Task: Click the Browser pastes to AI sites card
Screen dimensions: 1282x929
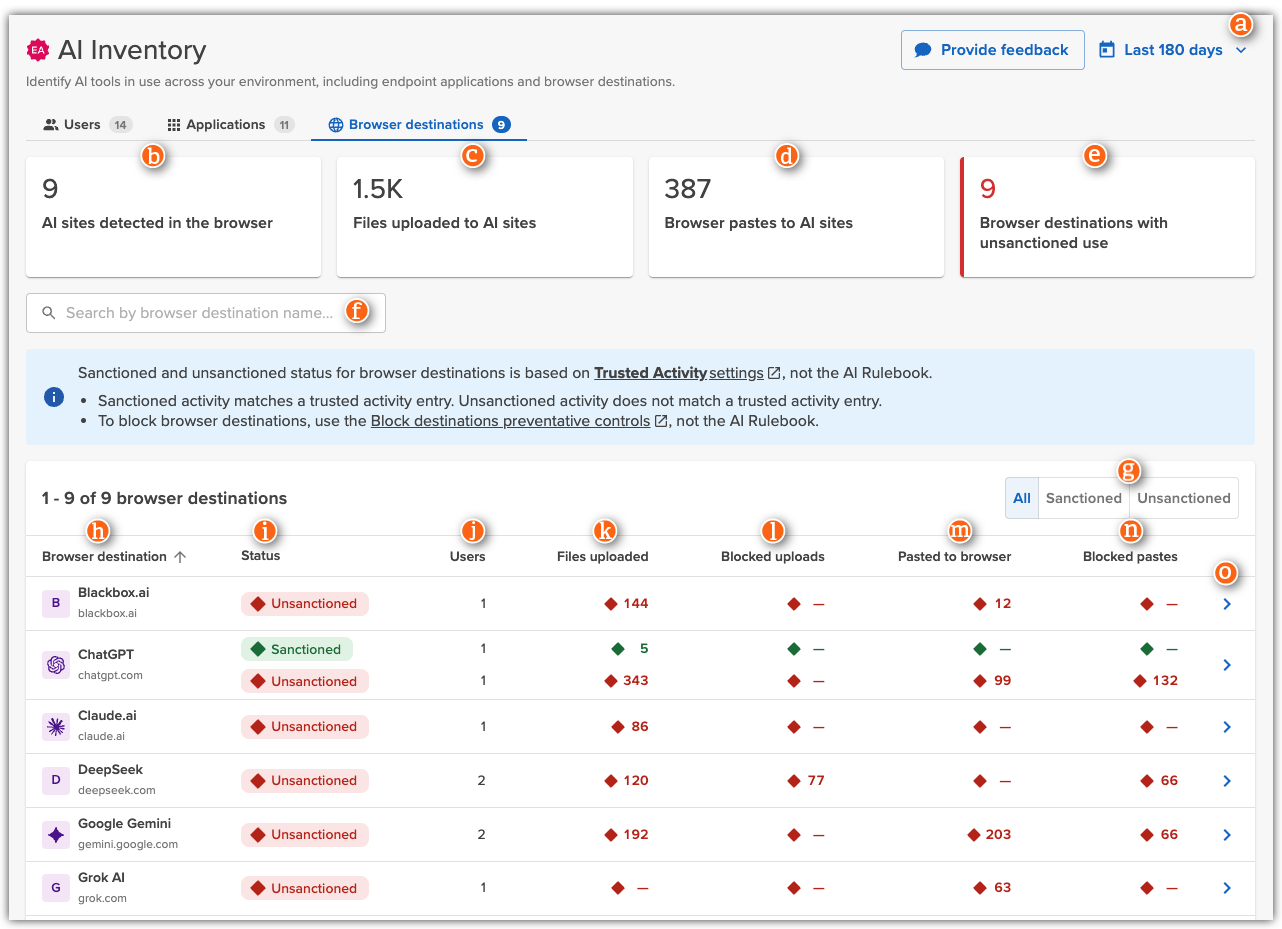Action: (796, 217)
